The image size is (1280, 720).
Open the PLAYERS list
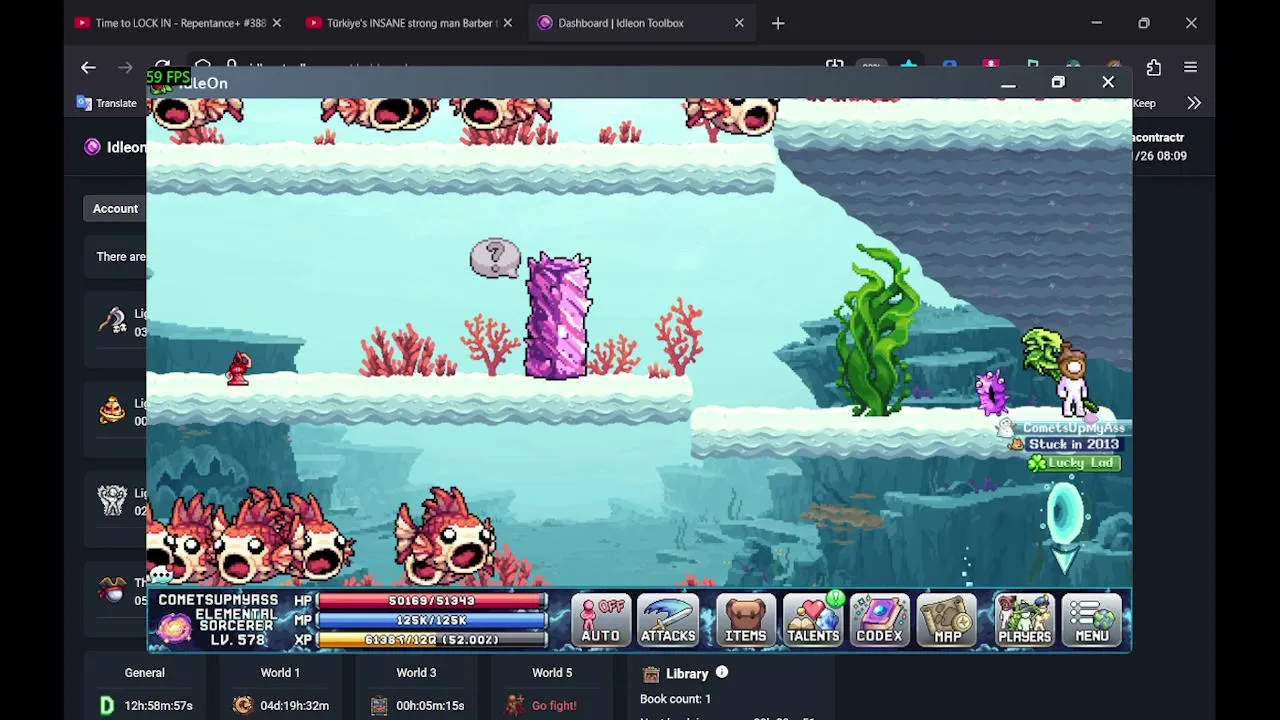(x=1024, y=619)
